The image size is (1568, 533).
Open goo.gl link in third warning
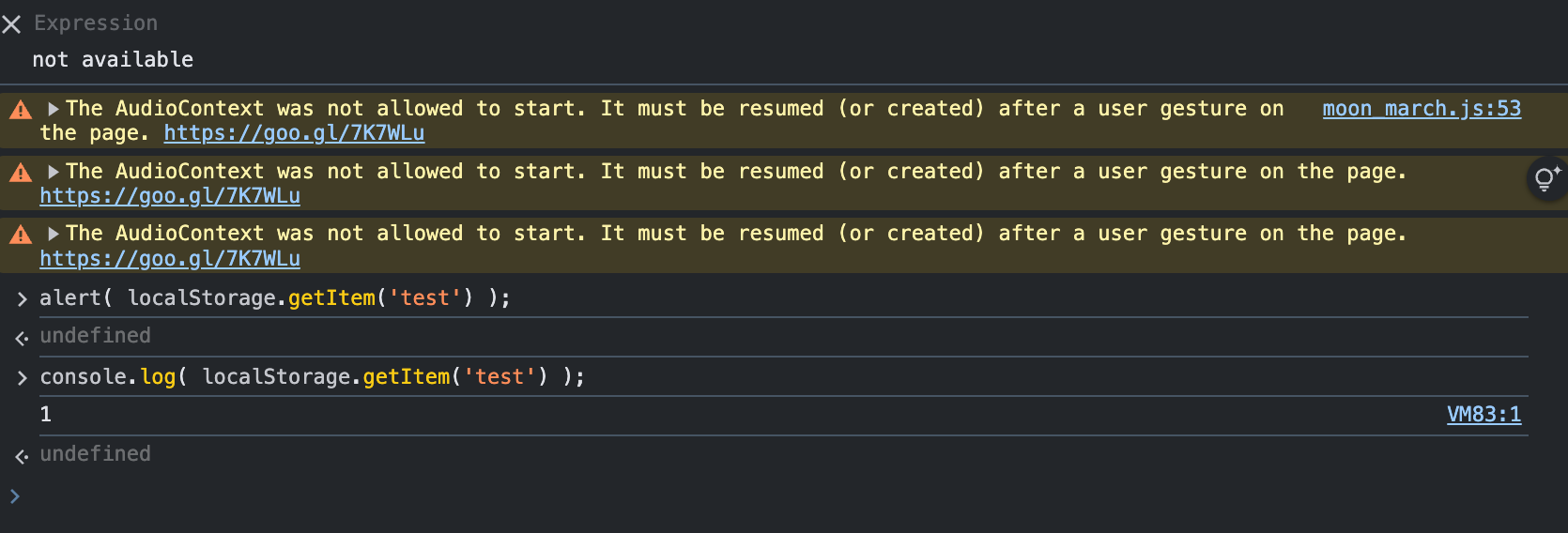pyautogui.click(x=170, y=259)
